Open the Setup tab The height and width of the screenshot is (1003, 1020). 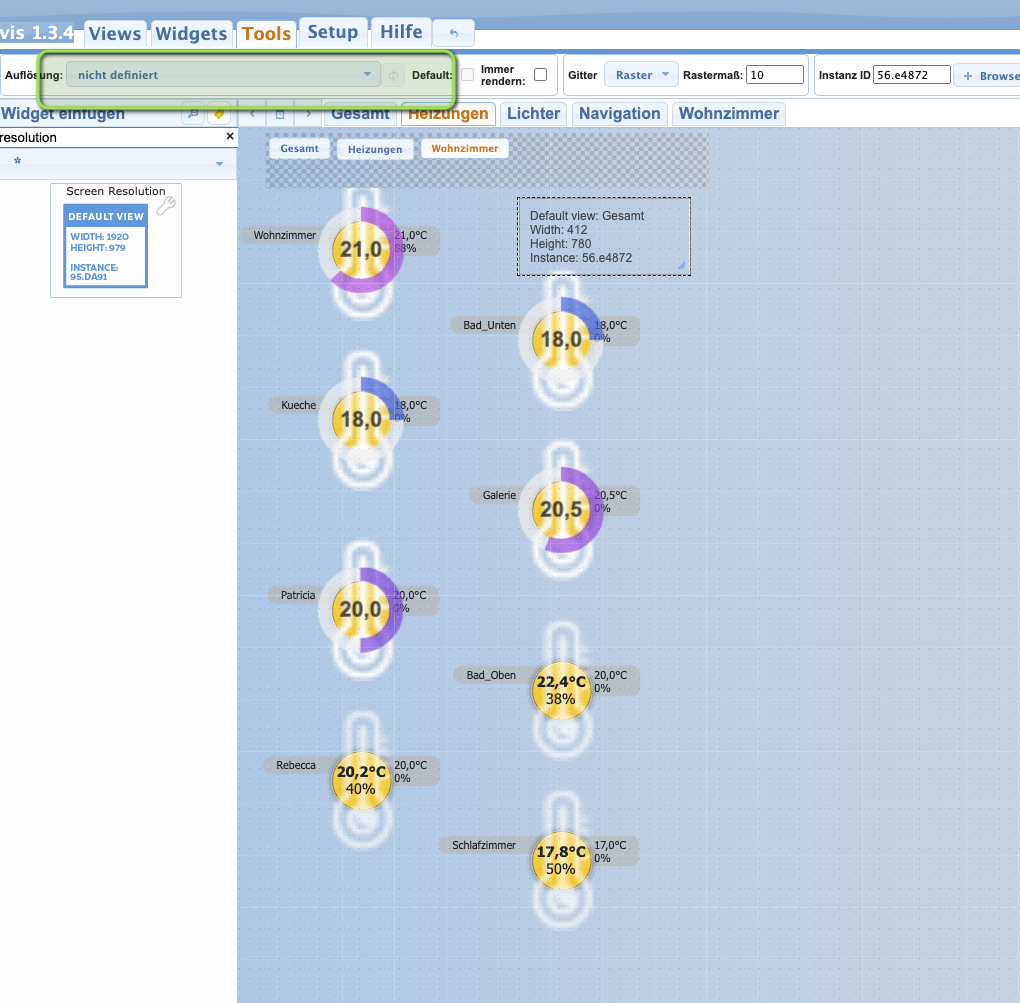click(332, 32)
